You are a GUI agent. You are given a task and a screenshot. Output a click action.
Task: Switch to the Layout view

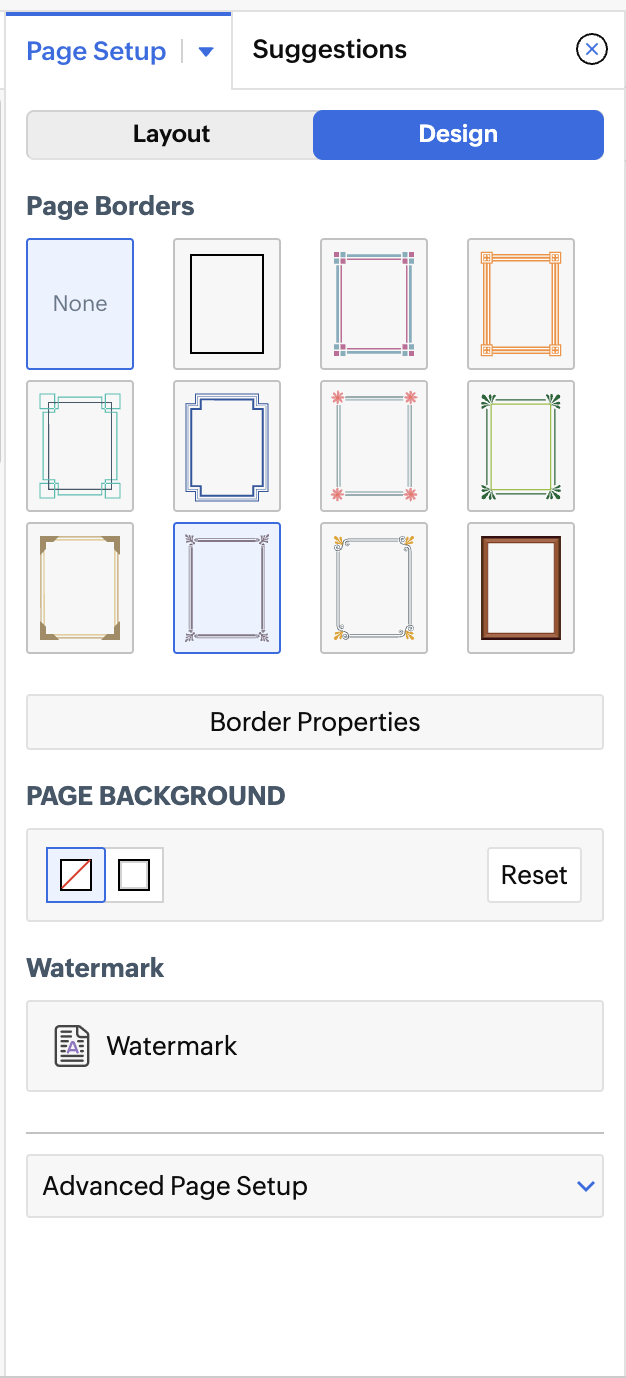pyautogui.click(x=171, y=135)
